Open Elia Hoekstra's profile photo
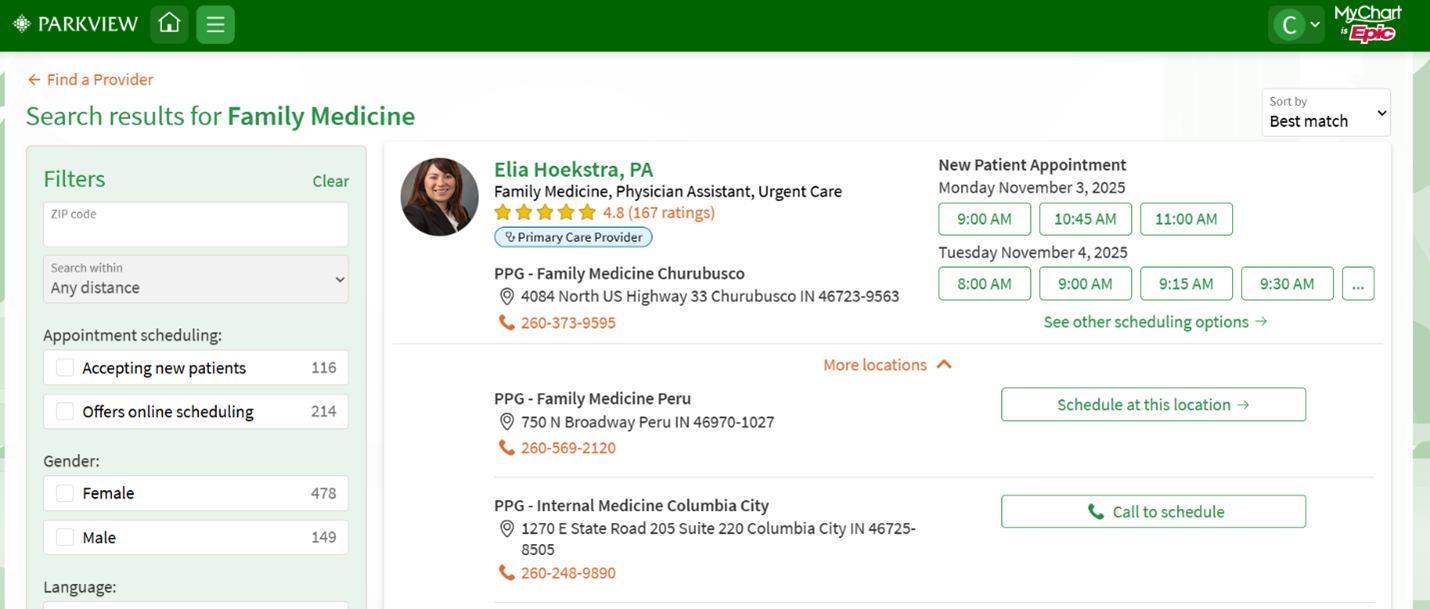The image size is (1430, 609). point(440,197)
